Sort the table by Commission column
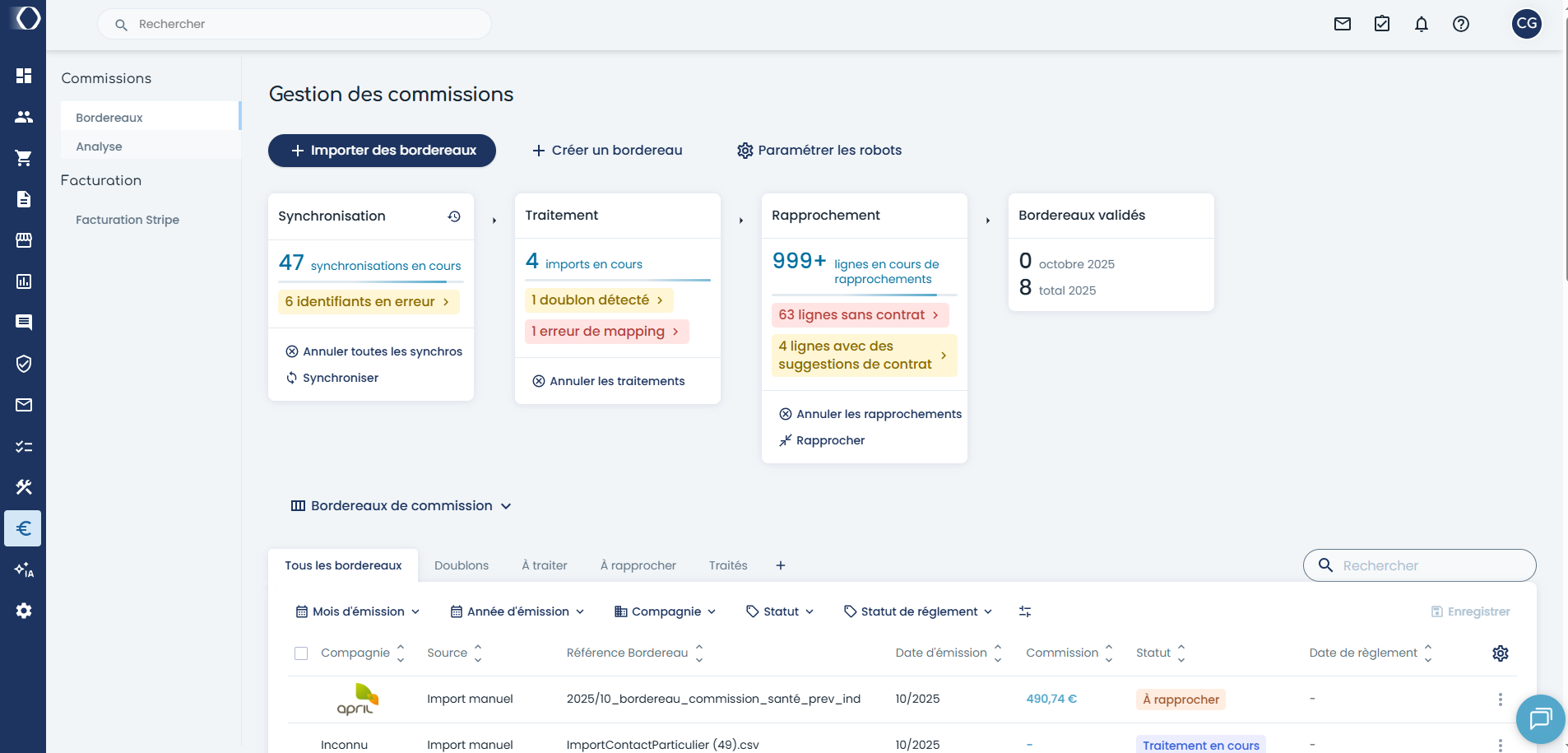 (1110, 653)
